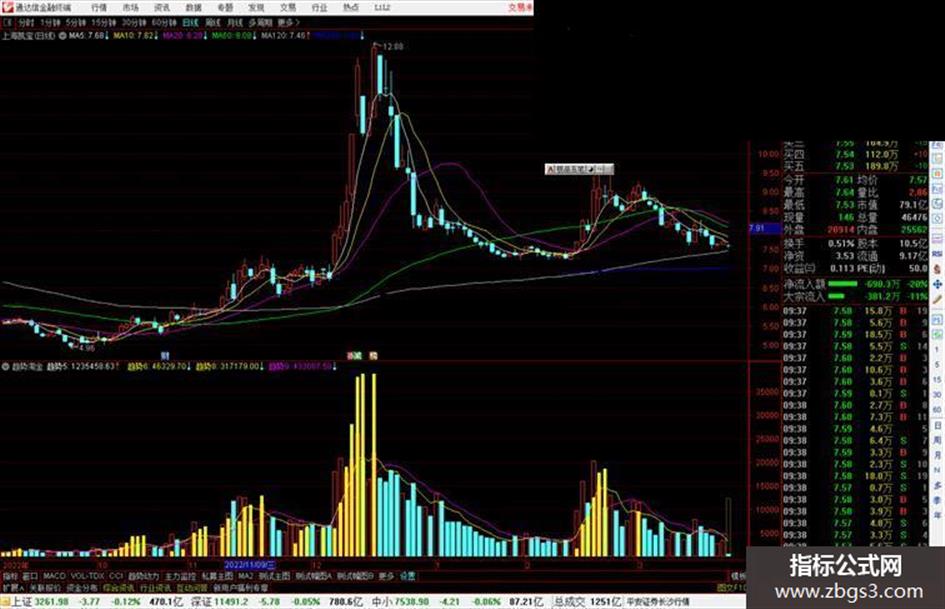945x609 pixels.
Task: Switch chart to 30分钟 period
Action: pos(134,22)
